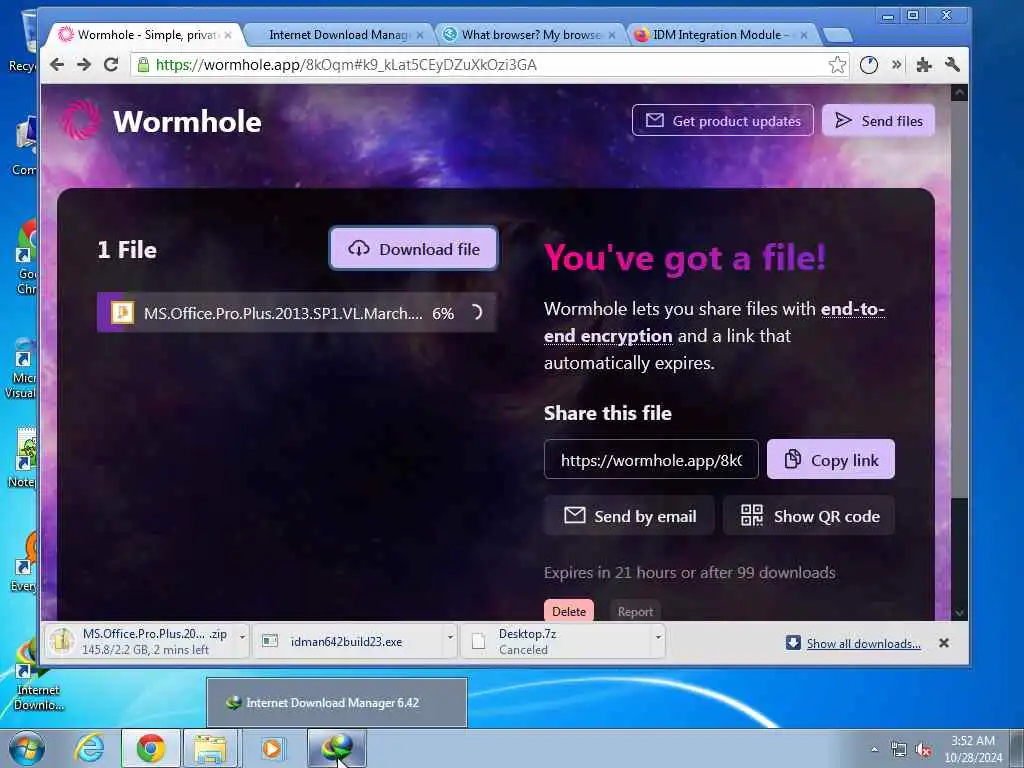Click the muted volume tray icon
1024x768 pixels.
[x=923, y=750]
